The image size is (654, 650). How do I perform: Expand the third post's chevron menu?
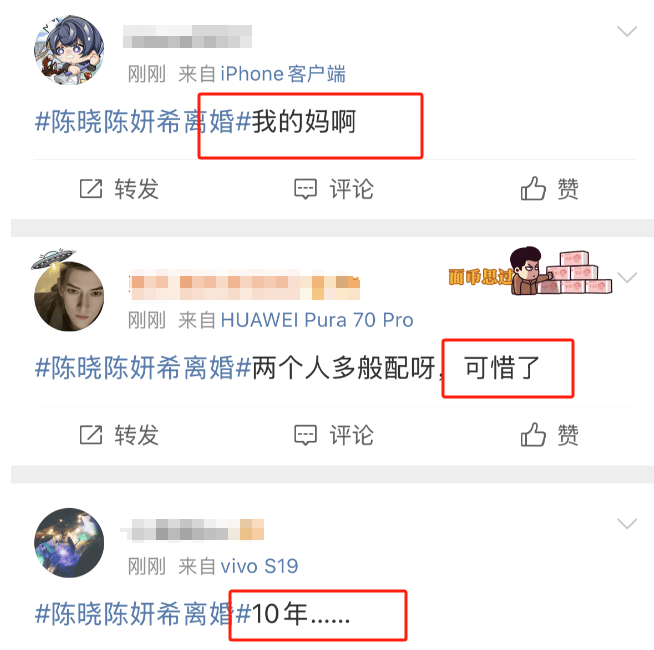coord(627,524)
